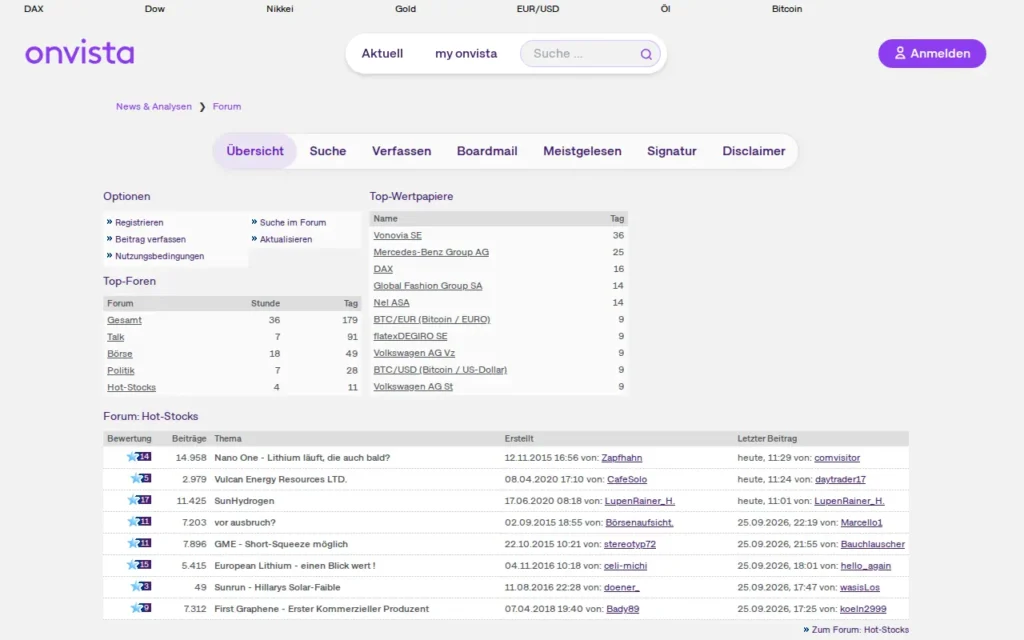Click the Aktualisieren option link
The image size is (1024, 640).
[286, 239]
